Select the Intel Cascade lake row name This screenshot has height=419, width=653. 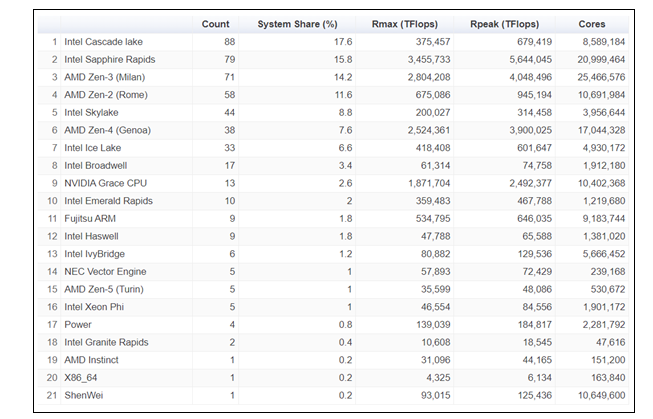(103, 42)
